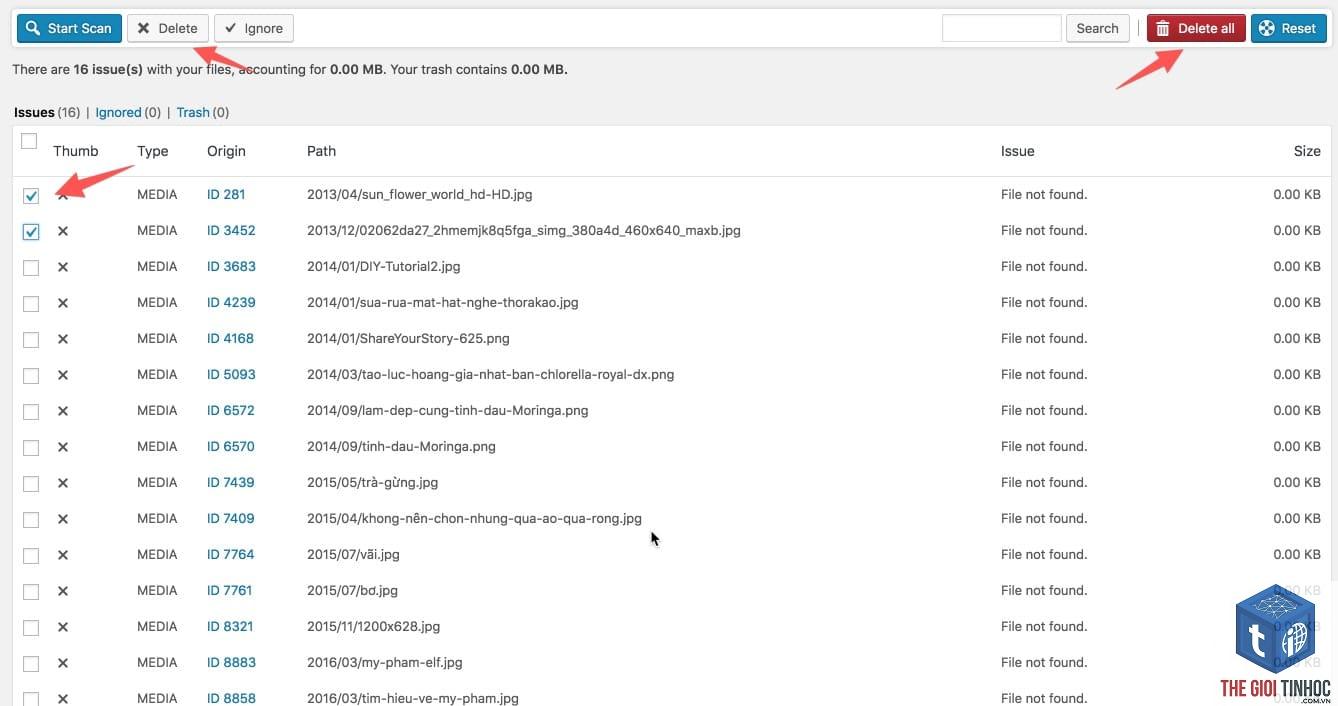
Task: Click the Delete button in toolbar
Action: coord(168,28)
